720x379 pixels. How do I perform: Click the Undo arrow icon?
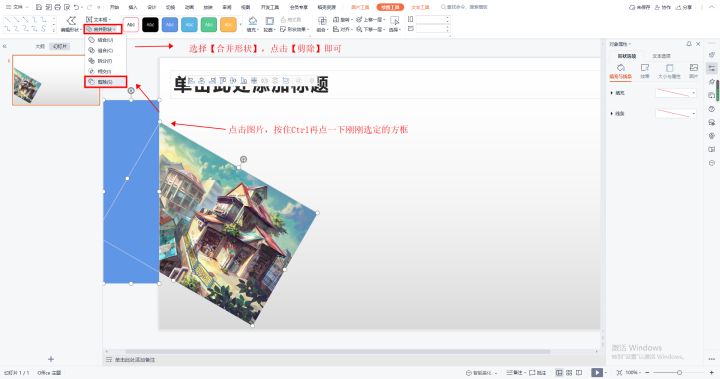coord(76,7)
